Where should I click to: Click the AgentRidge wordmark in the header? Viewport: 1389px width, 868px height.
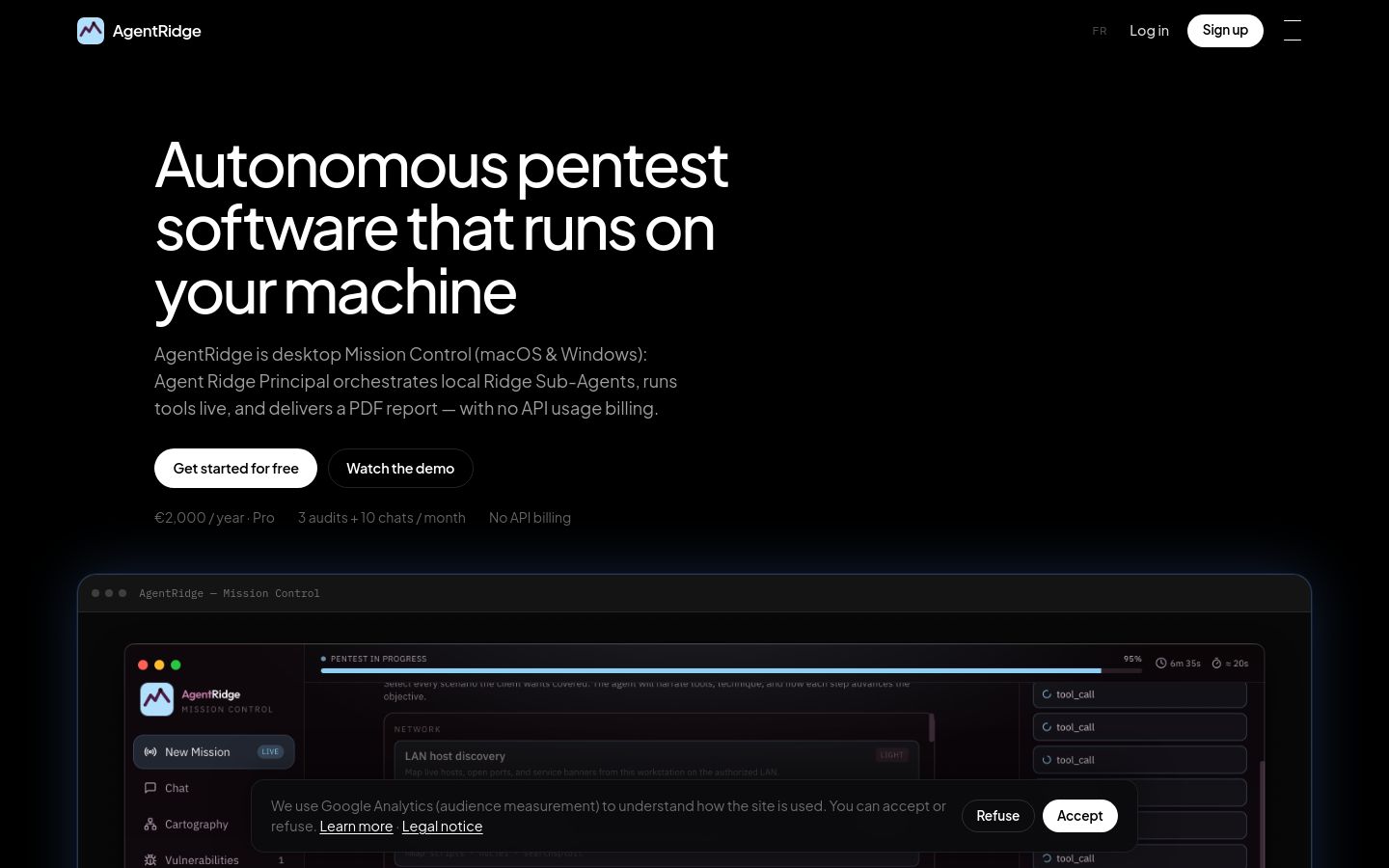[157, 31]
